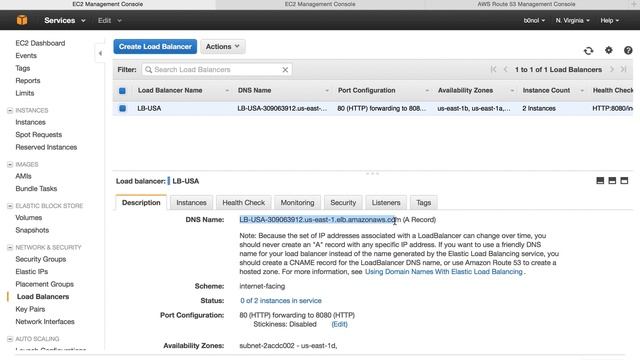Screen dimensions: 640x360
Task: Open Snapshots in sidebar
Action: tap(32, 230)
